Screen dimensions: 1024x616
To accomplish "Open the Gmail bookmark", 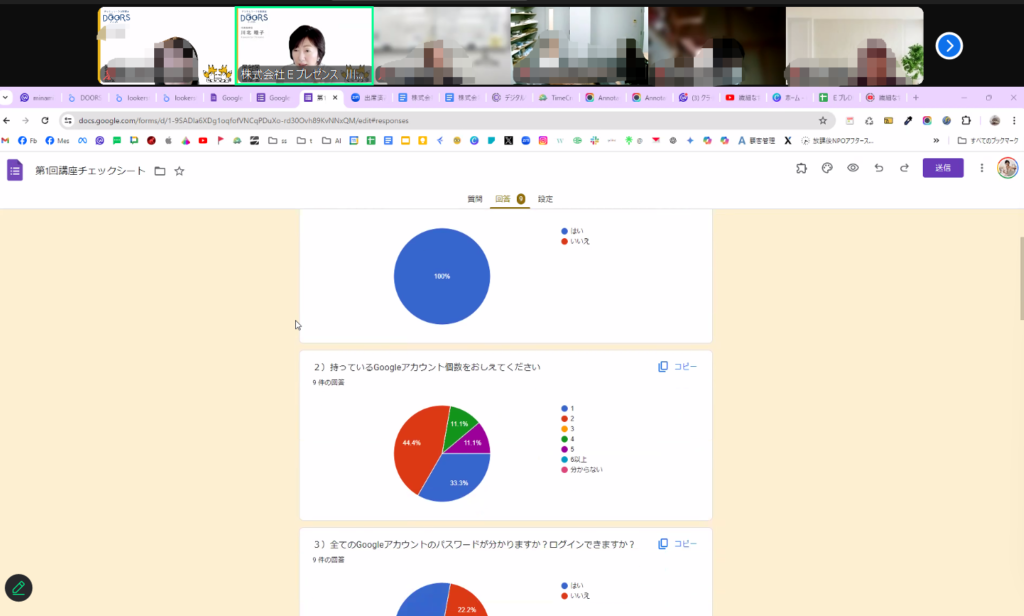I will tap(5, 140).
